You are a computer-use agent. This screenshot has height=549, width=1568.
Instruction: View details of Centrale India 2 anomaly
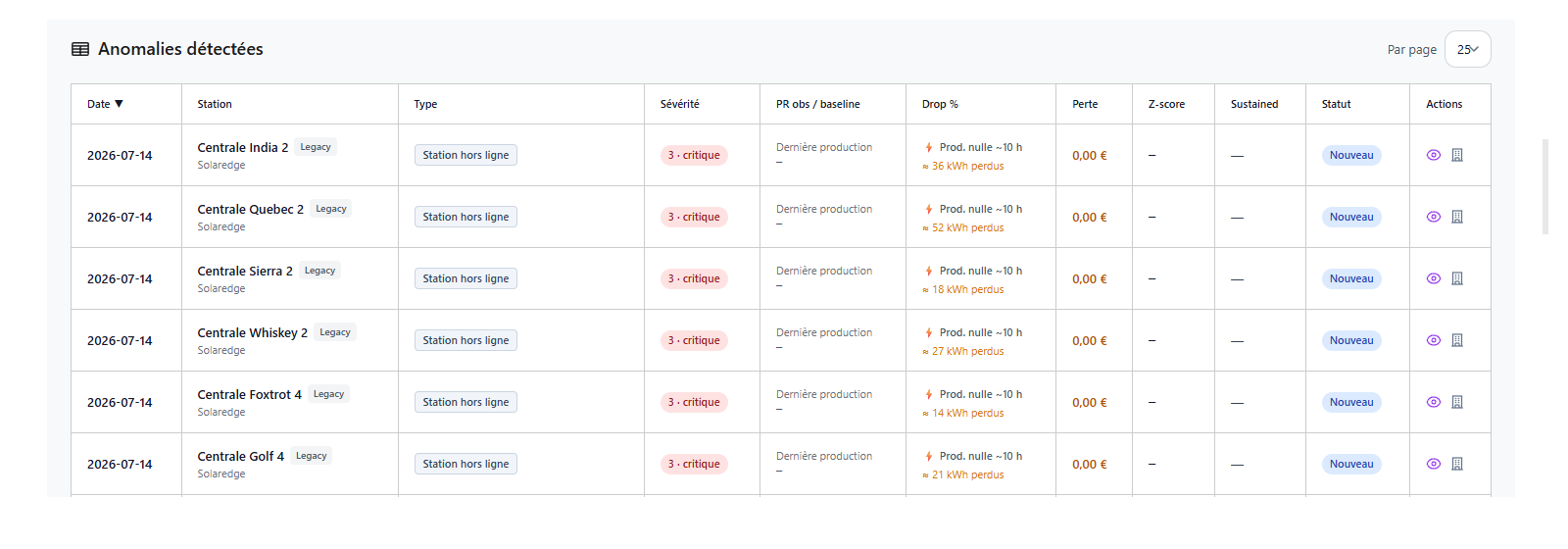pos(1433,155)
